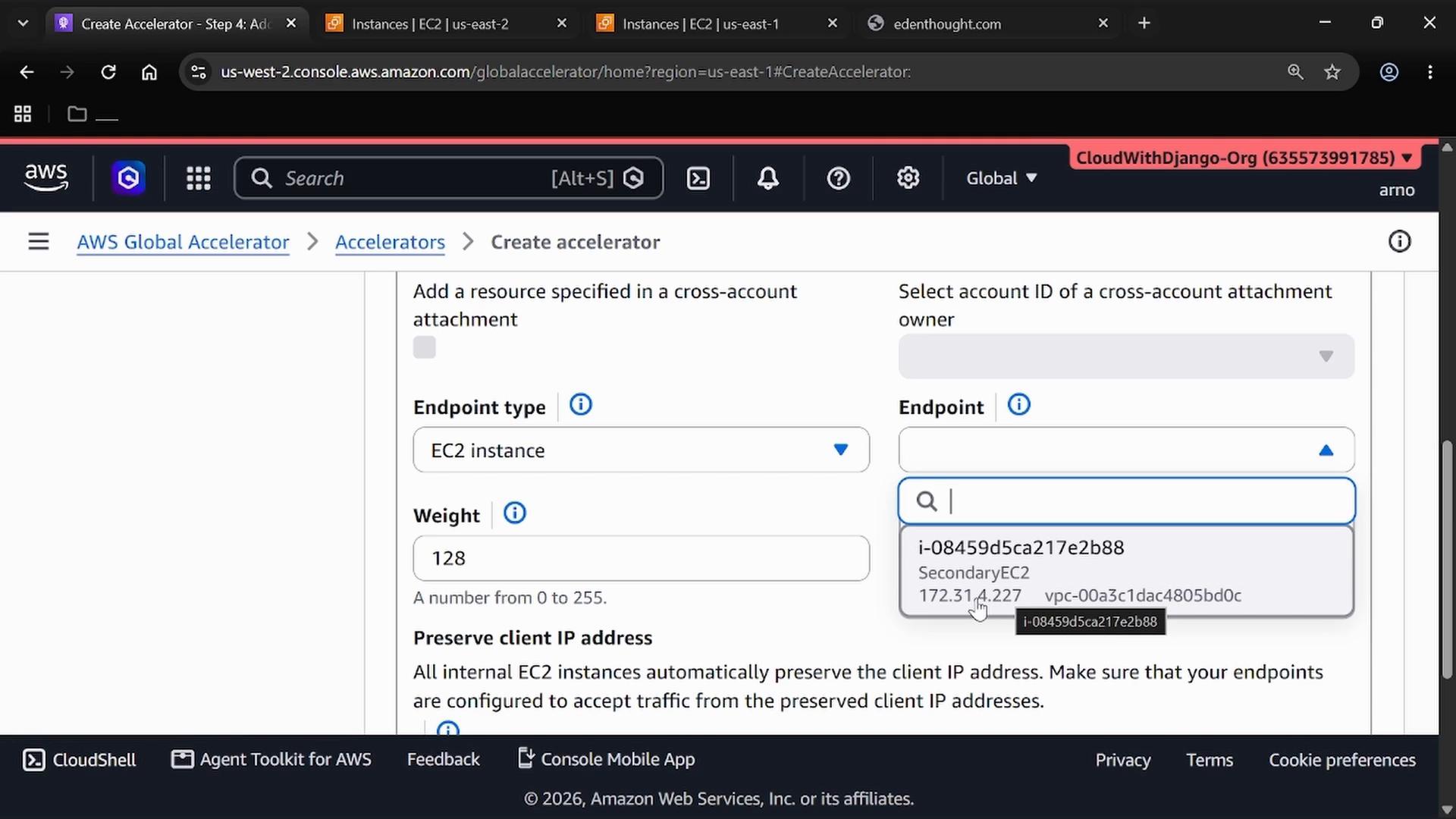1456x819 pixels.
Task: Reload the page in the browser
Action: 108,72
